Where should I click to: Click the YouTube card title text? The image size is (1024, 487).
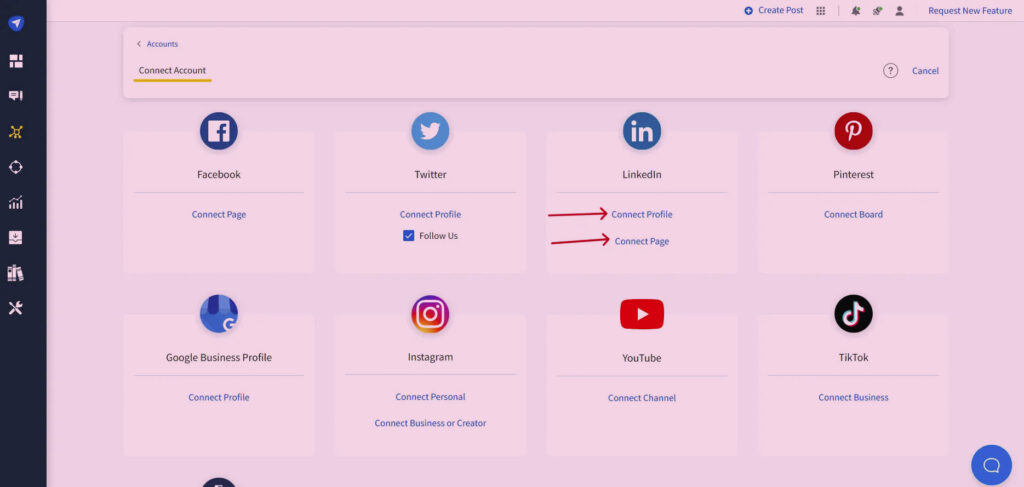pyautogui.click(x=642, y=358)
